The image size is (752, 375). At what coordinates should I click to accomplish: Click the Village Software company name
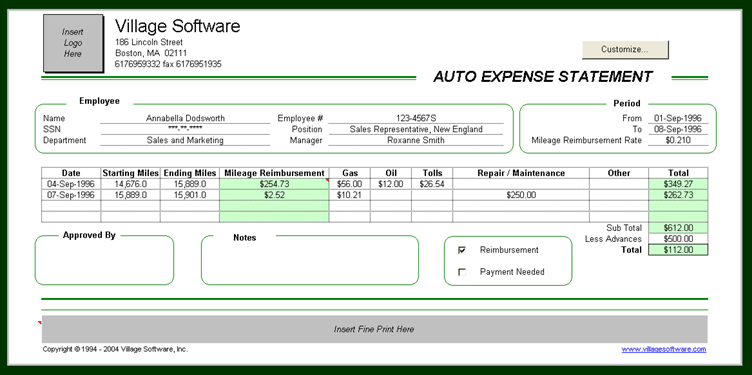[x=177, y=26]
